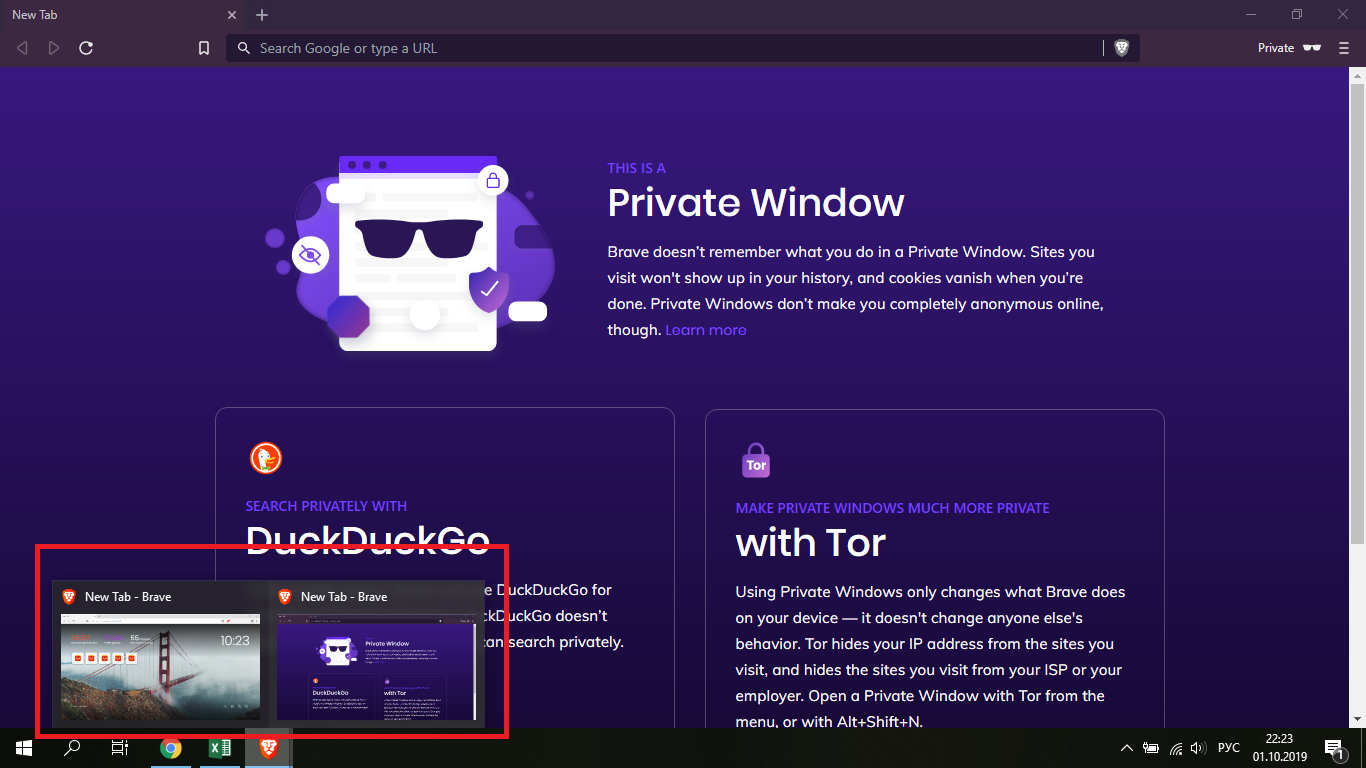
Task: Show hidden system tray icons
Action: pyautogui.click(x=1127, y=748)
